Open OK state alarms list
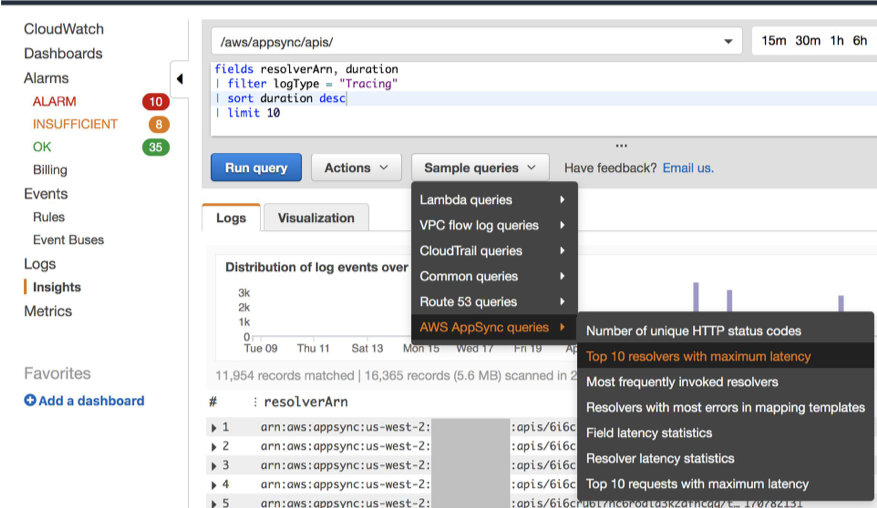Viewport: 877px width, 508px height. tap(42, 147)
